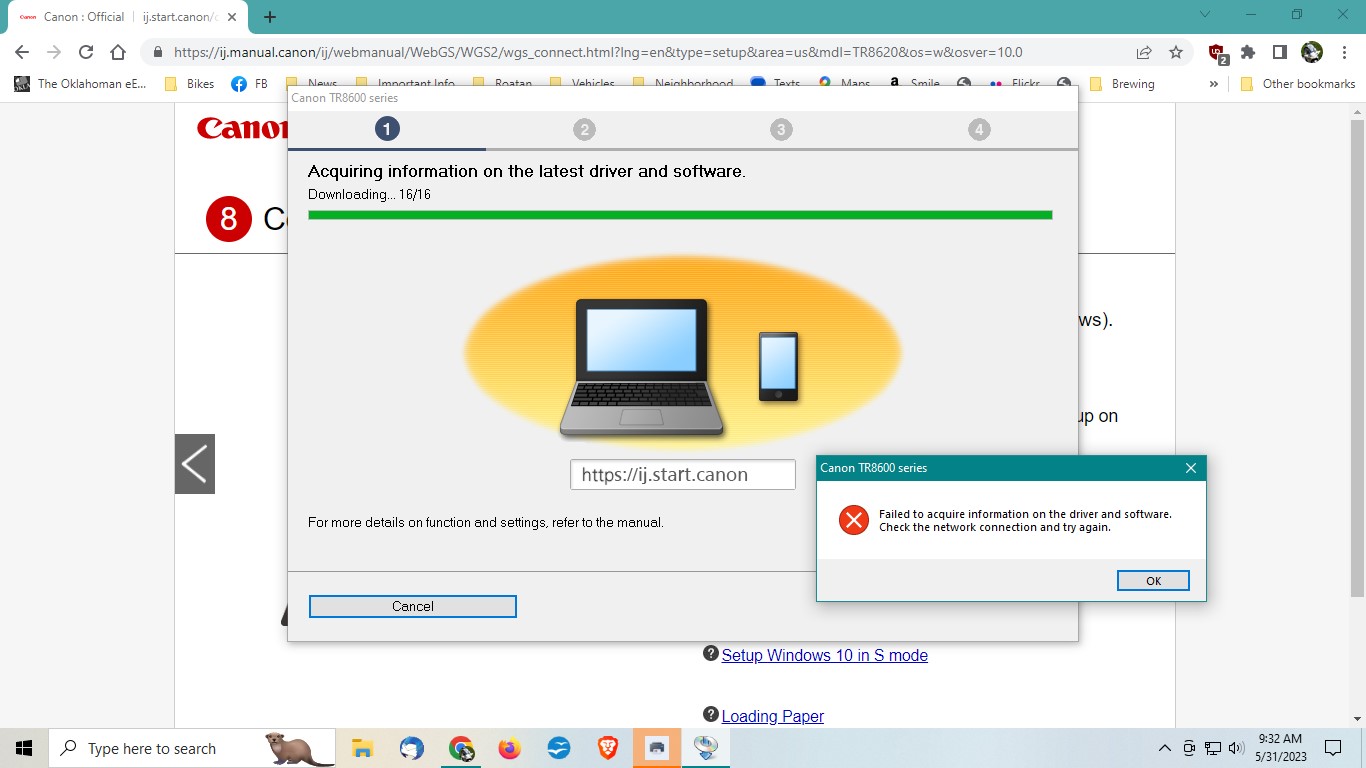Open the Chrome profile avatar
The width and height of the screenshot is (1366, 768).
coord(1312,52)
